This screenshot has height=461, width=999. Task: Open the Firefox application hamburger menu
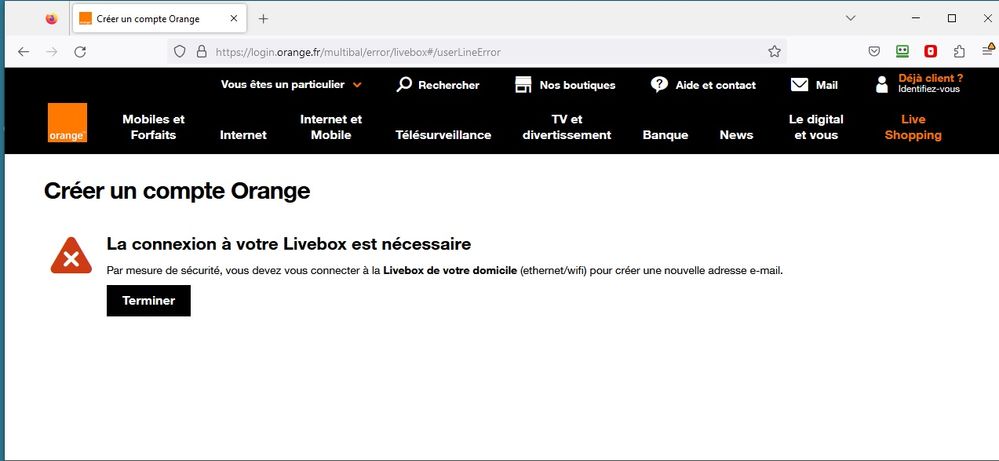(x=988, y=51)
